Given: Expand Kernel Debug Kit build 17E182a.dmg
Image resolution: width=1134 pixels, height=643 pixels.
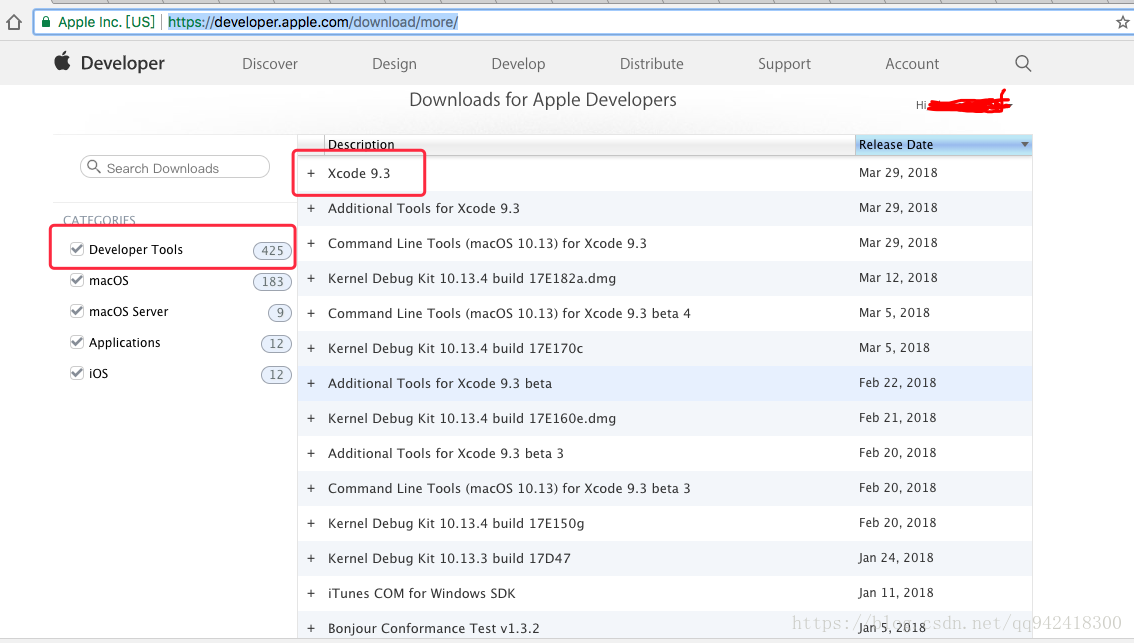Looking at the screenshot, I should click(311, 278).
